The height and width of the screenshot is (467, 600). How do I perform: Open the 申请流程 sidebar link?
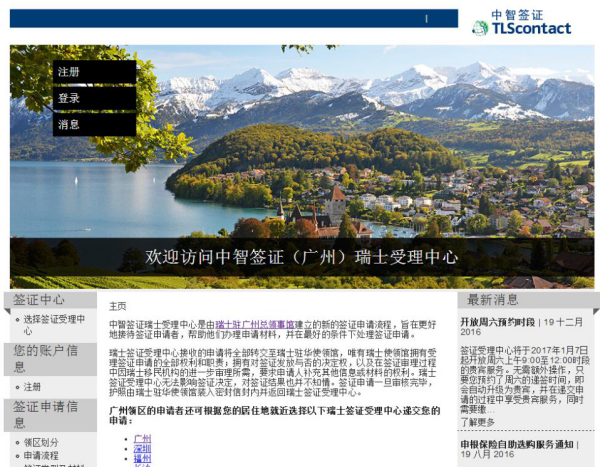point(41,456)
